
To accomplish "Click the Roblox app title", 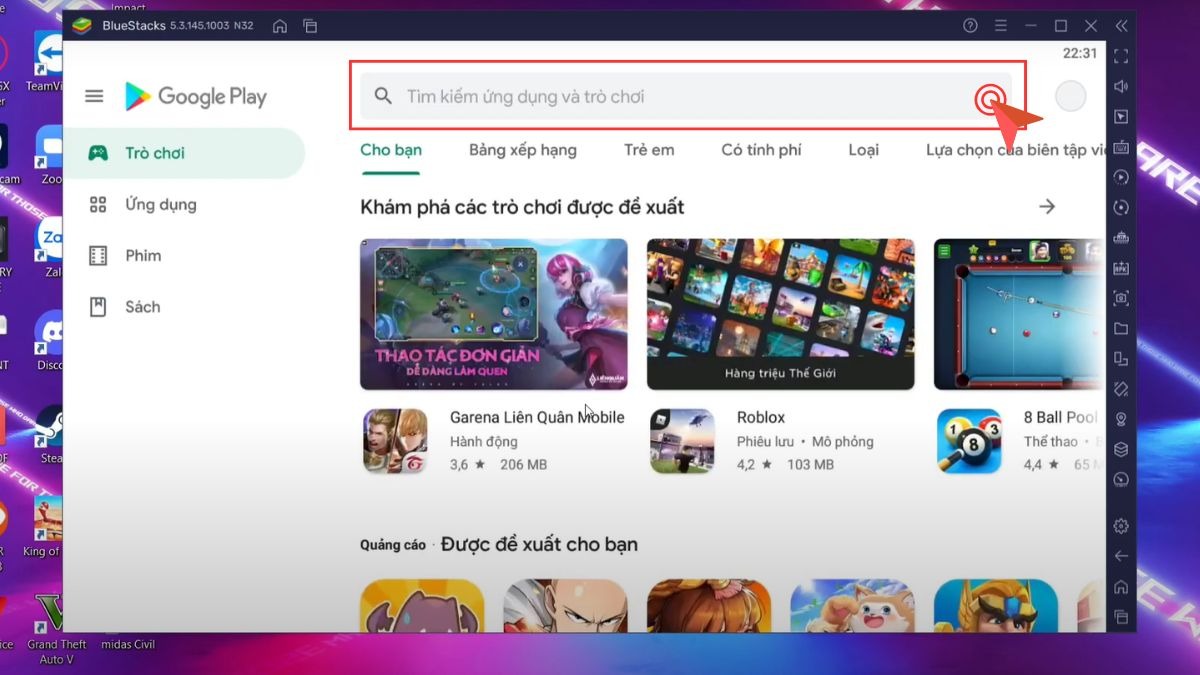I will coord(761,417).
